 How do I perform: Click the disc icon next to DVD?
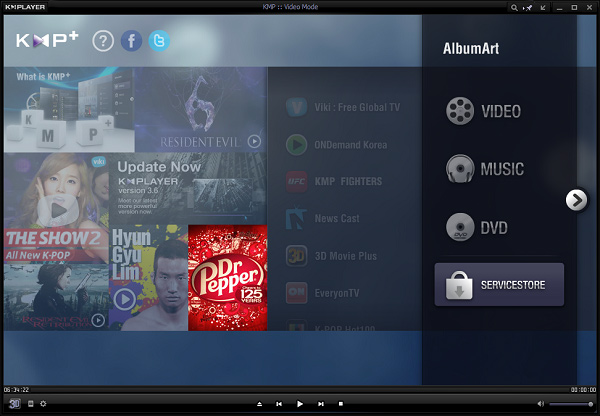tap(460, 227)
